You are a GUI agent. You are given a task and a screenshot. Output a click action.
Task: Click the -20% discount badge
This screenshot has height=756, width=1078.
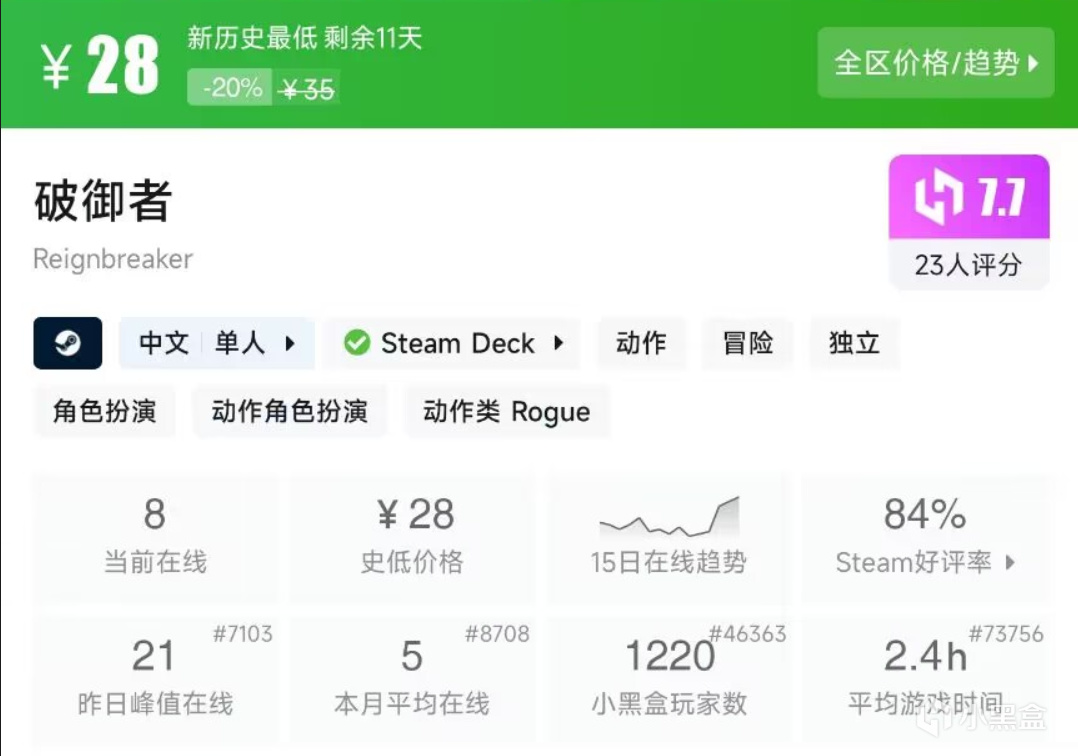[229, 88]
